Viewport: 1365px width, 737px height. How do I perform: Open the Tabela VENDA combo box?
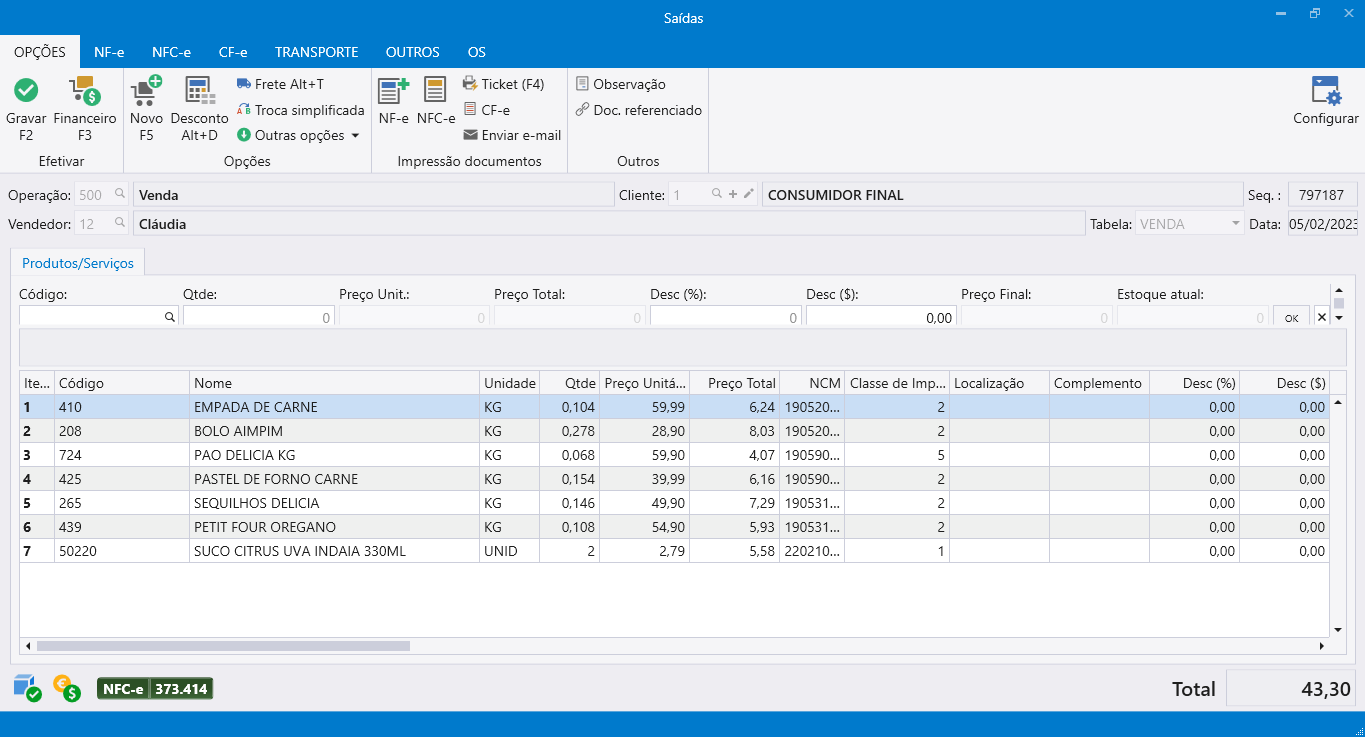[1189, 224]
